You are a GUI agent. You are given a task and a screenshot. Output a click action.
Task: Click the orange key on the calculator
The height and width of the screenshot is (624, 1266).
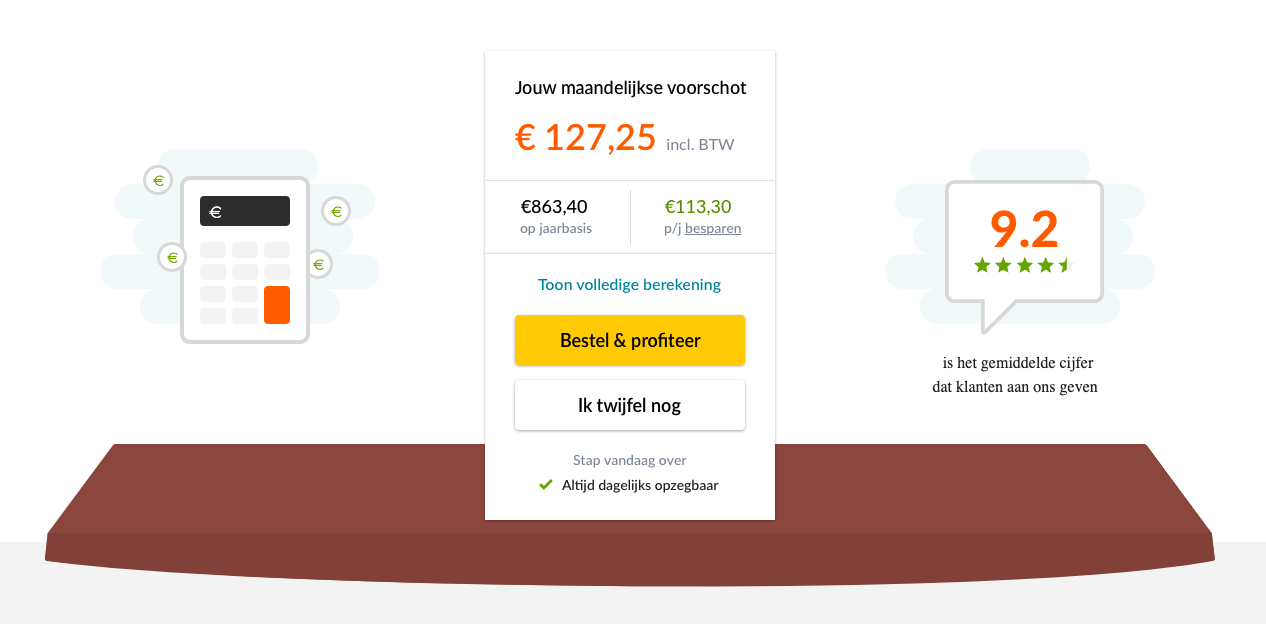(277, 305)
